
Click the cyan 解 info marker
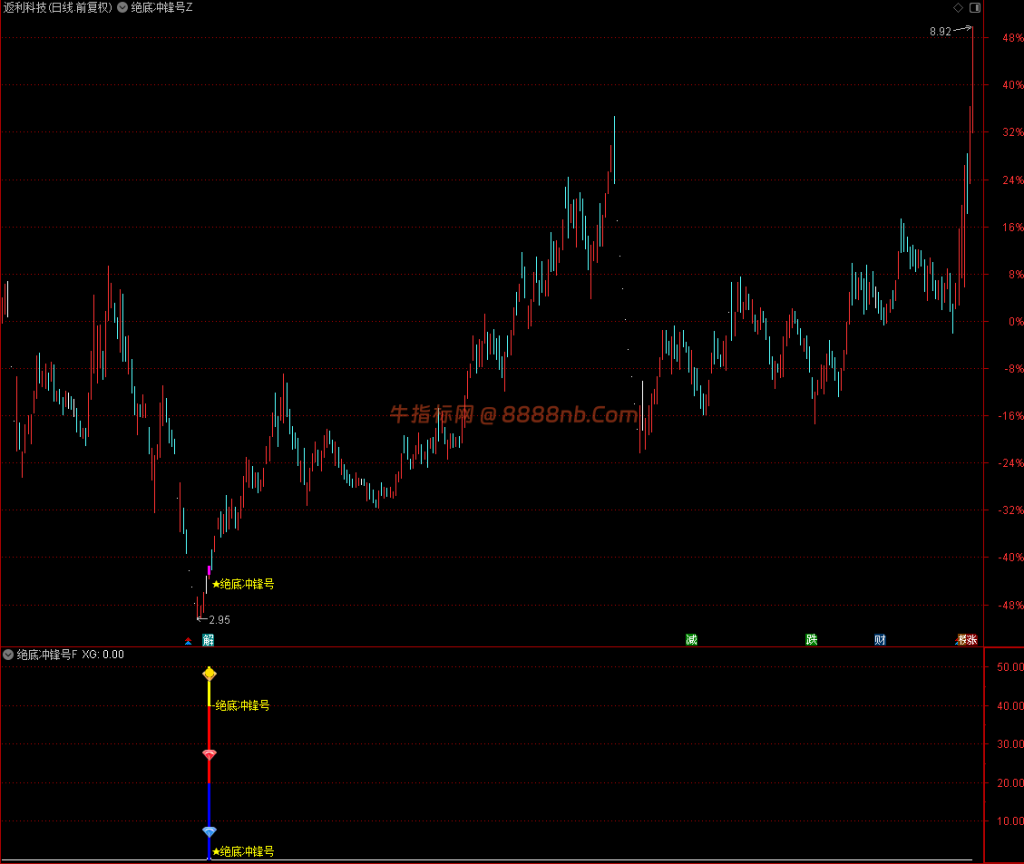(208, 639)
